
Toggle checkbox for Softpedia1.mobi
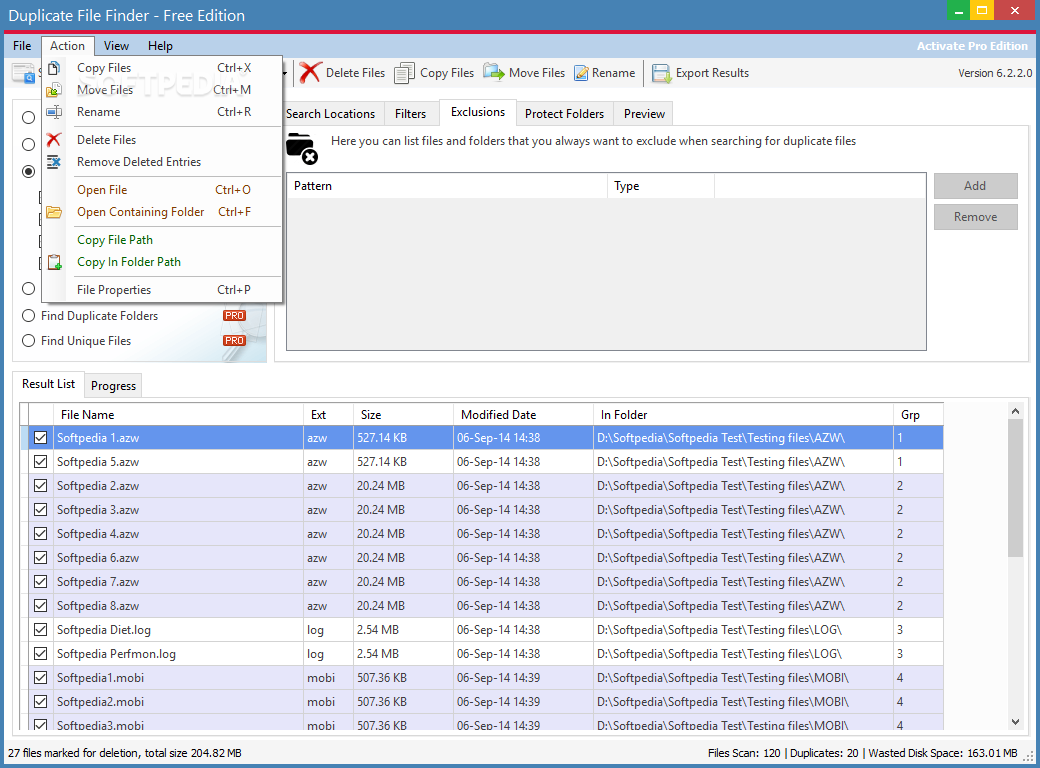point(40,678)
